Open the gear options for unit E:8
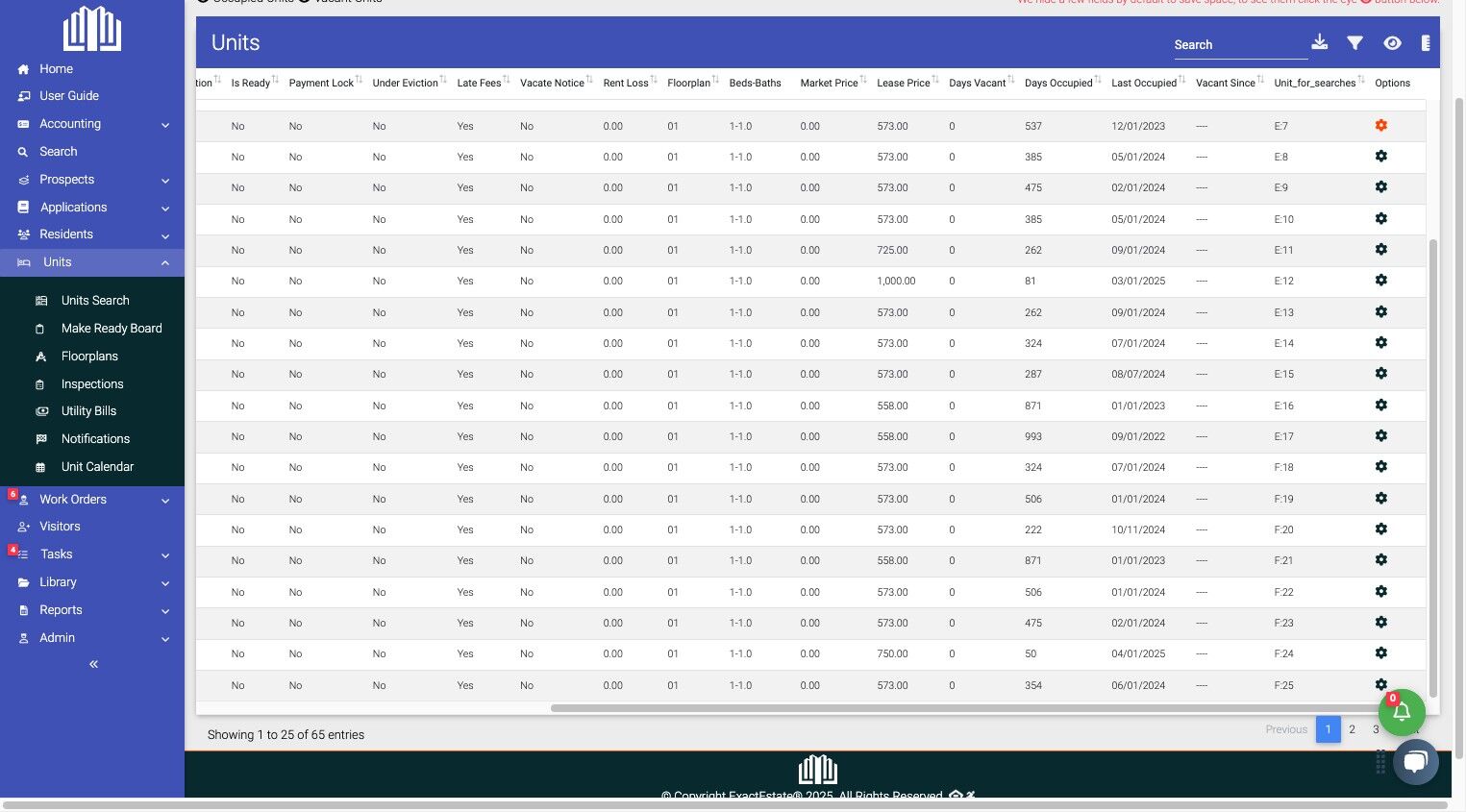1466x812 pixels. [1380, 156]
